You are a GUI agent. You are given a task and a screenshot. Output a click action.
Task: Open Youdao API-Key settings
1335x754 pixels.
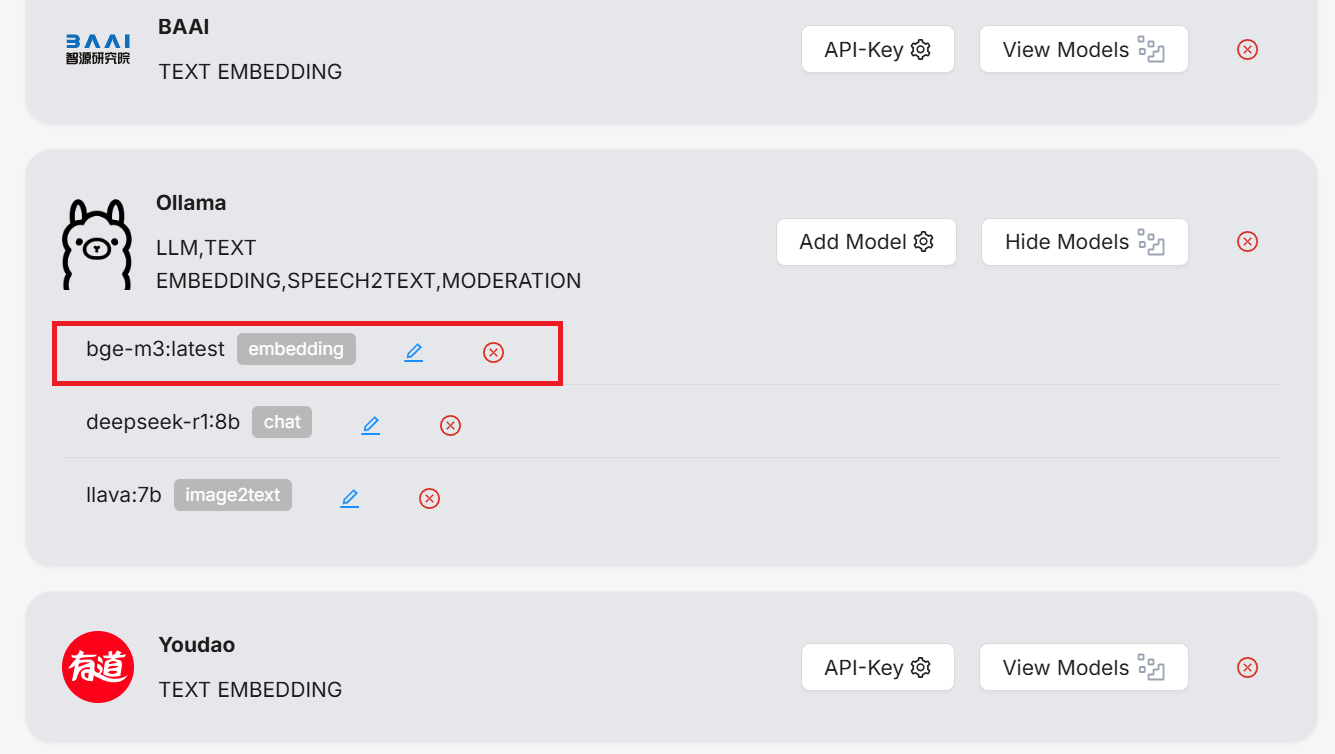click(878, 667)
